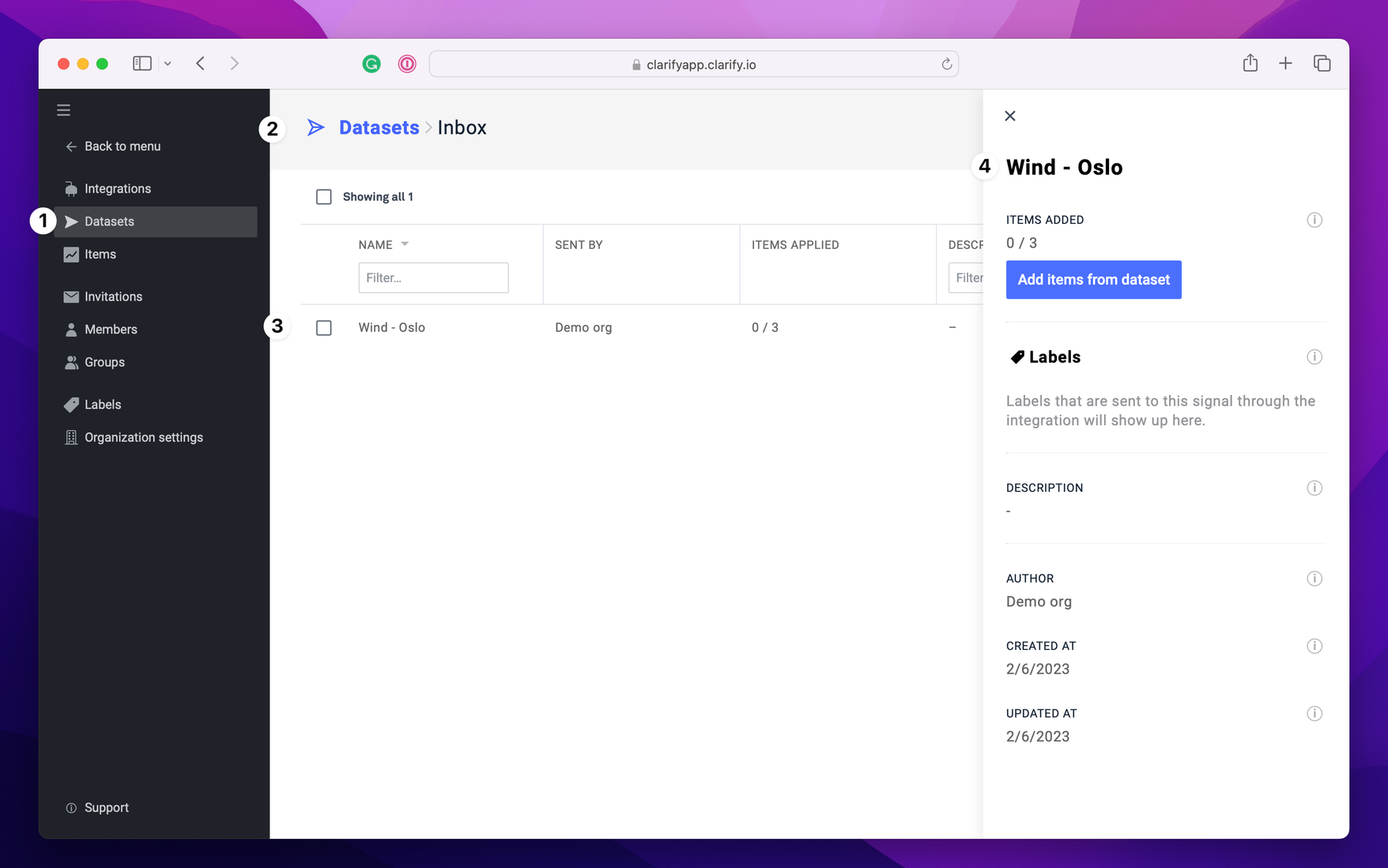The width and height of the screenshot is (1388, 868).
Task: Select Datasets in the sidebar
Action: (156, 221)
